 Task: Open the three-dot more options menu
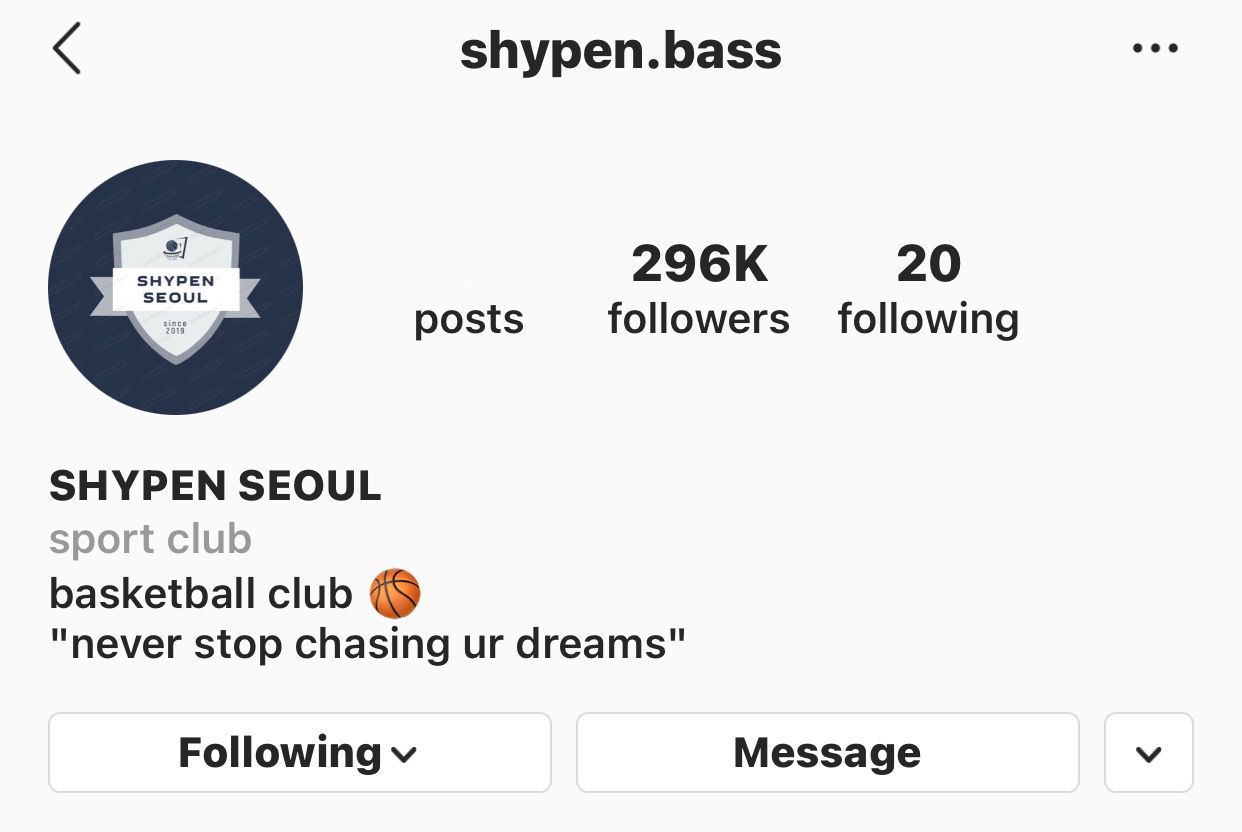(1155, 48)
